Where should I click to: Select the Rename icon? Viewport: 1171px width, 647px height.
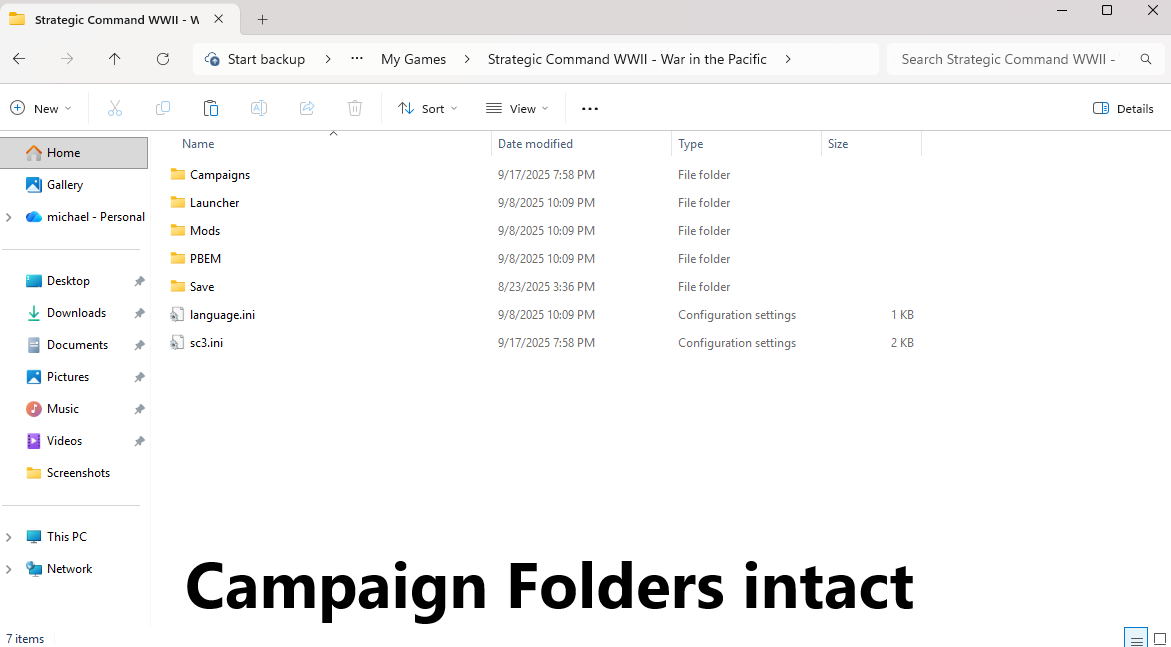[258, 108]
